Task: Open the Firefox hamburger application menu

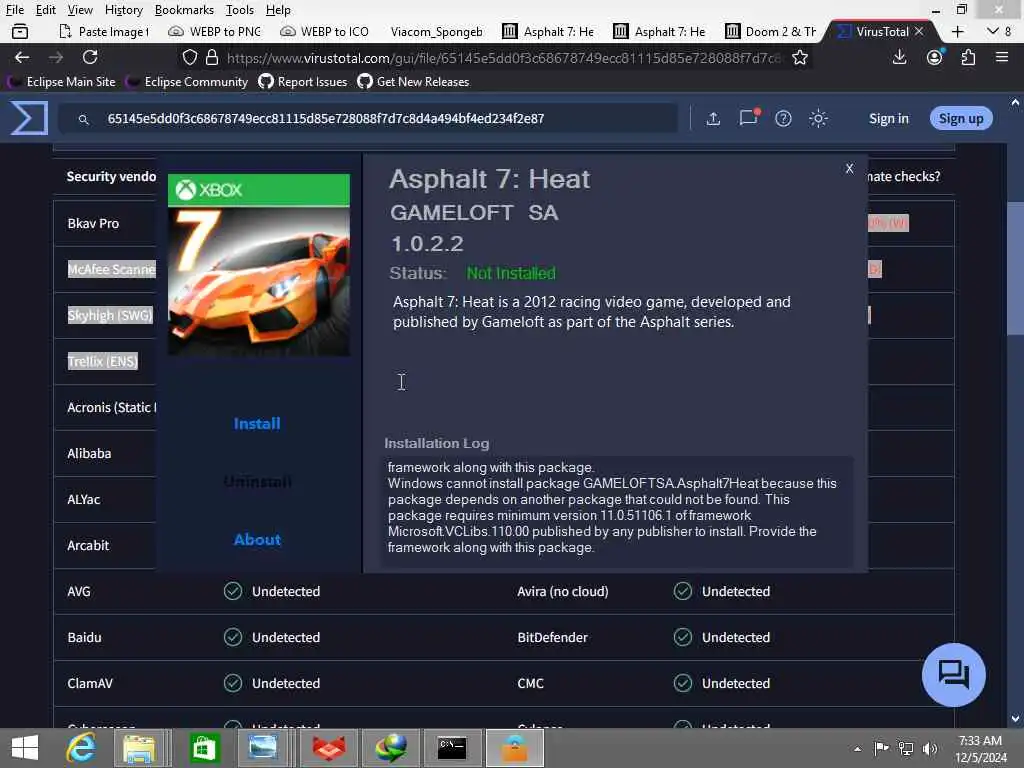Action: 1002,57
